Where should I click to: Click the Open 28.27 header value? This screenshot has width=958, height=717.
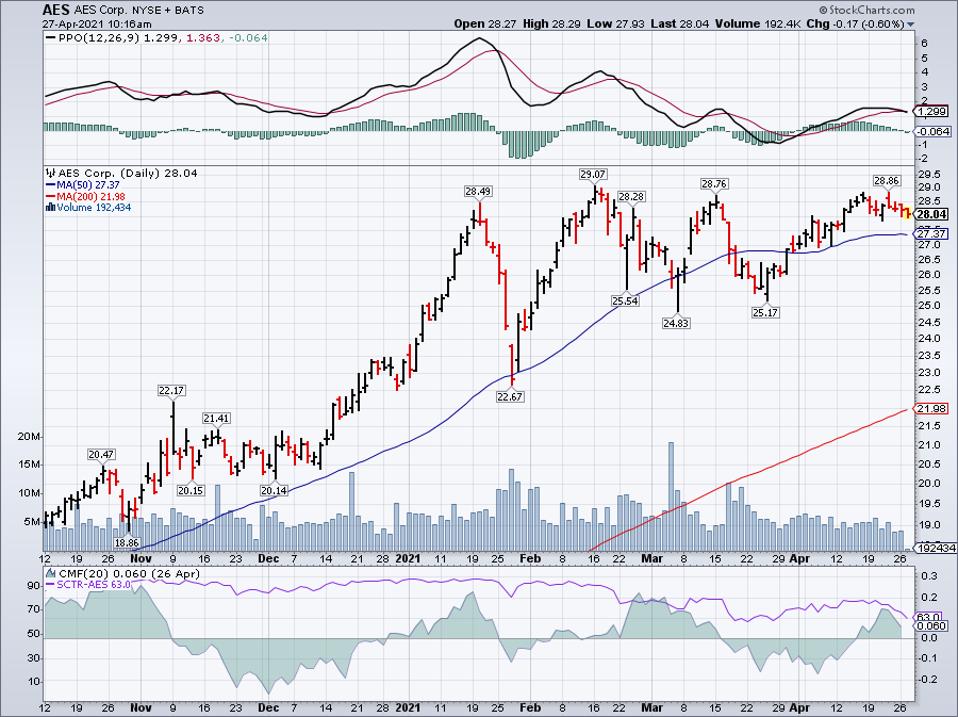(x=486, y=24)
